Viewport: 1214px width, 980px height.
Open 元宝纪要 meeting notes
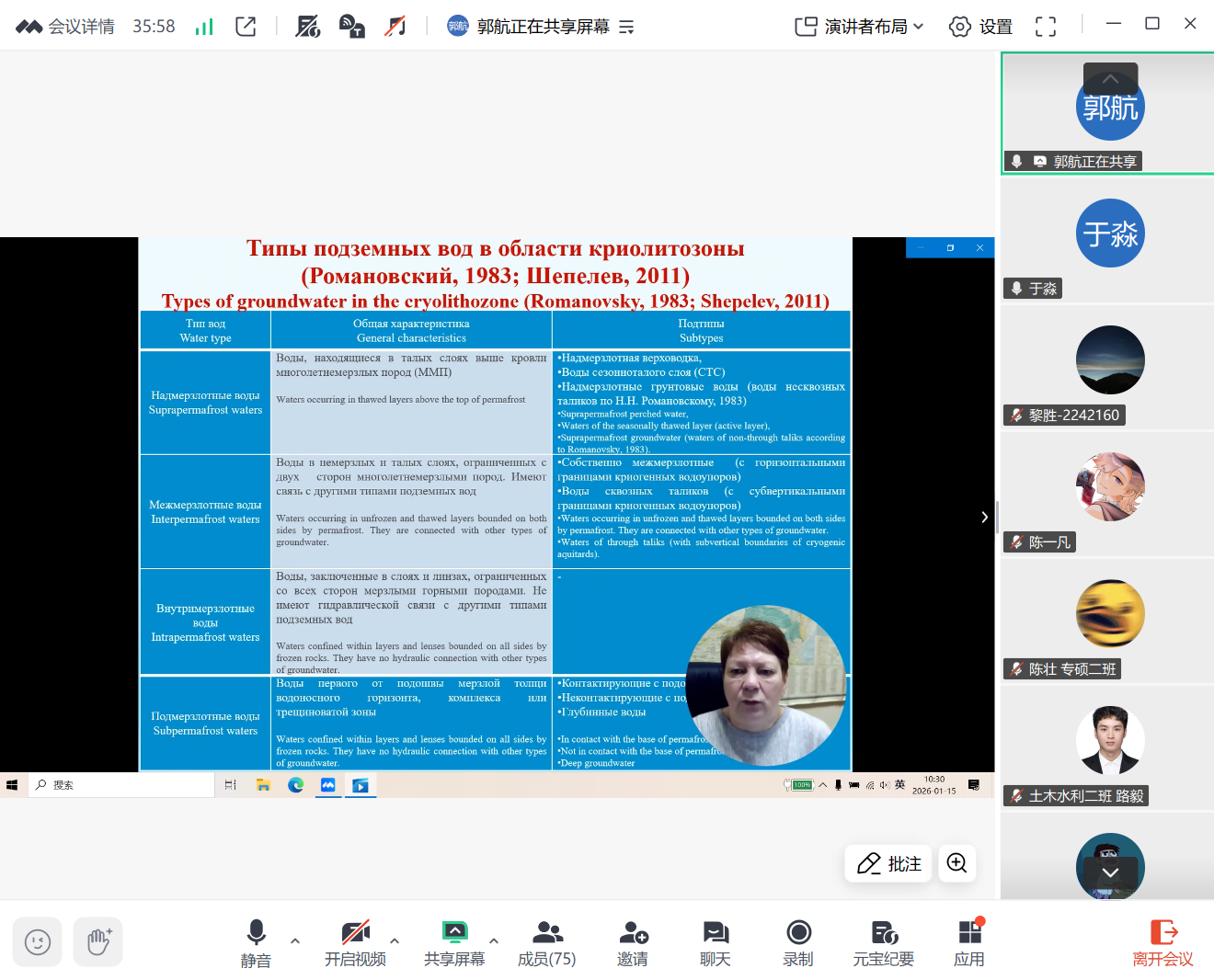tap(883, 942)
